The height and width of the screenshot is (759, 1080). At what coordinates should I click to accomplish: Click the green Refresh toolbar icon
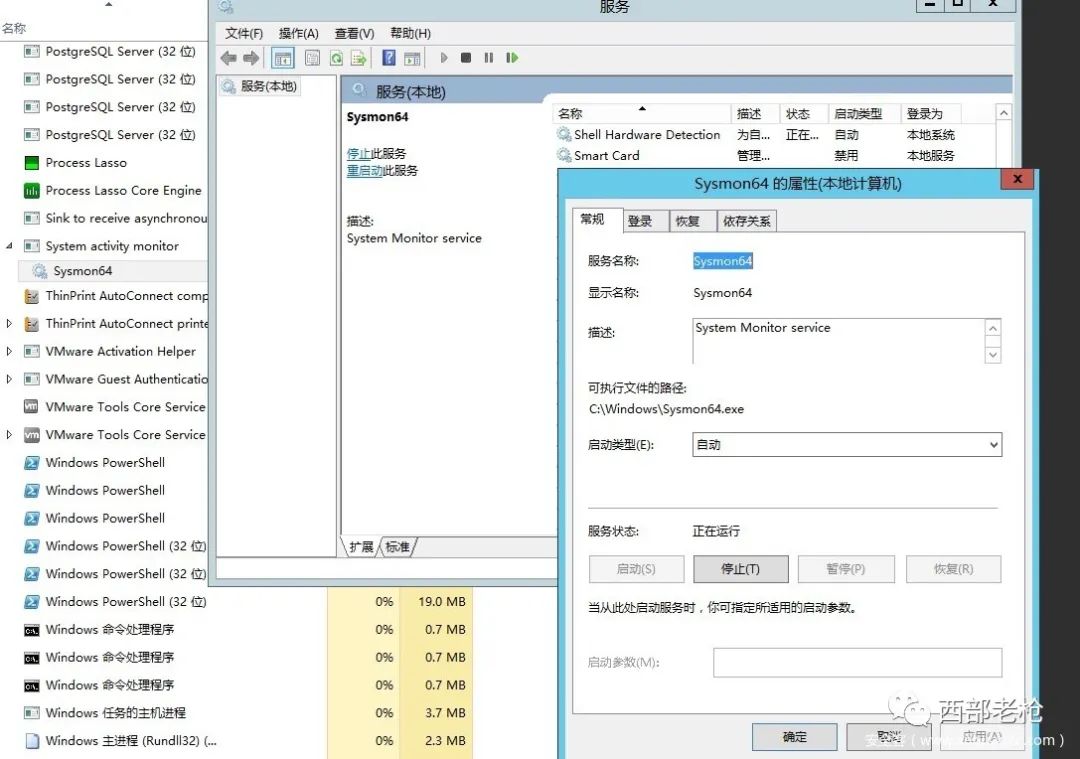335,58
